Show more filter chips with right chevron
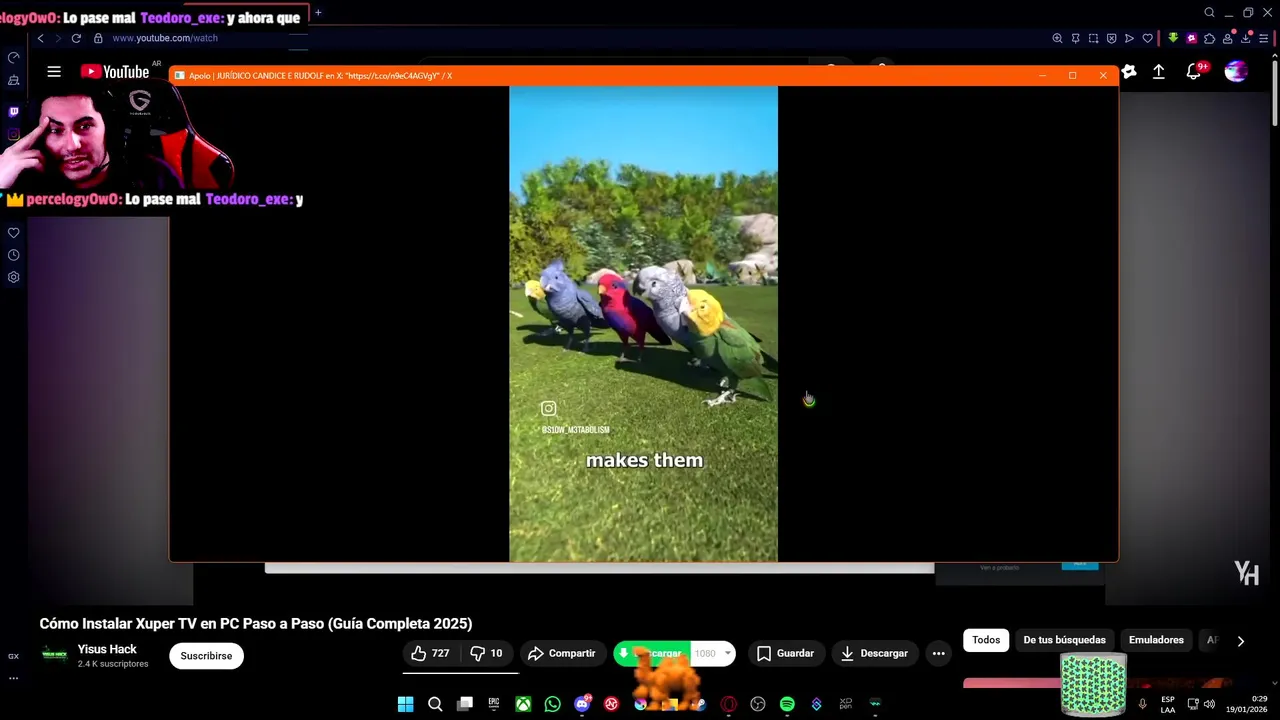Screen dimensions: 1280x720 tap(1240, 641)
